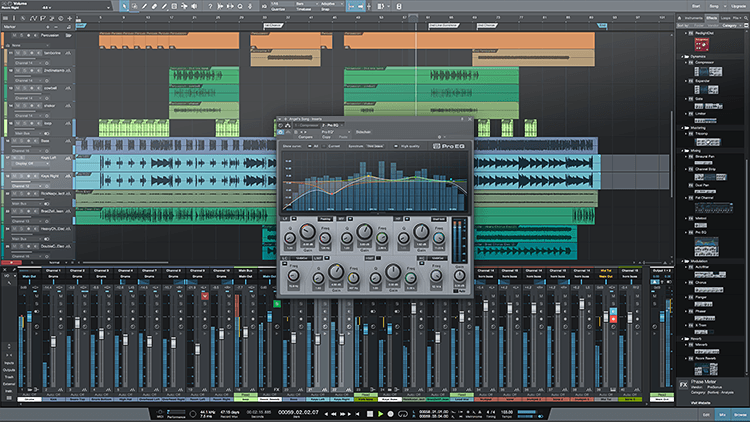Image resolution: width=750 pixels, height=422 pixels.
Task: Click Compare in the Pro EQ header
Action: [x=305, y=137]
